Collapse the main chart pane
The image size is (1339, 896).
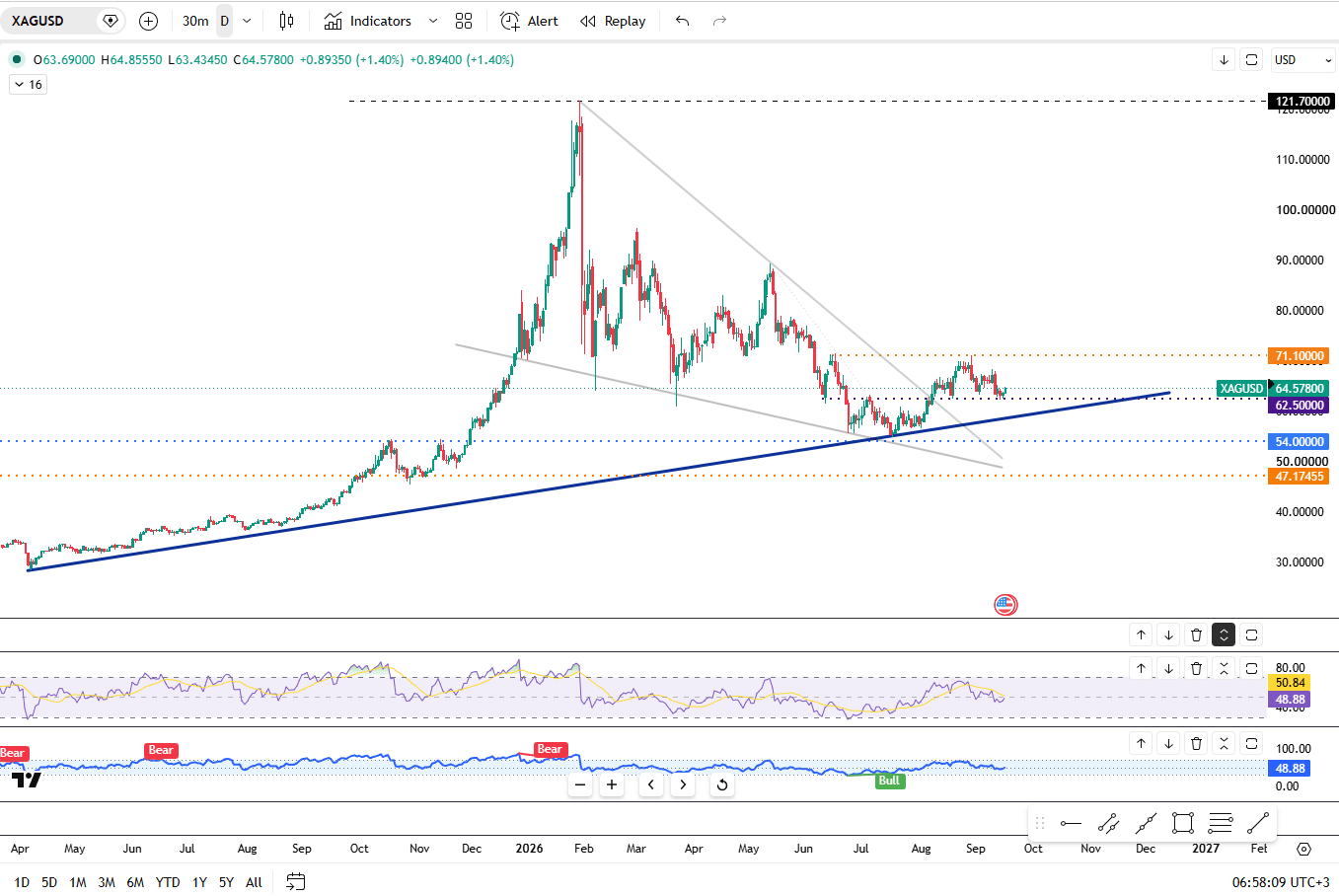click(x=1224, y=635)
